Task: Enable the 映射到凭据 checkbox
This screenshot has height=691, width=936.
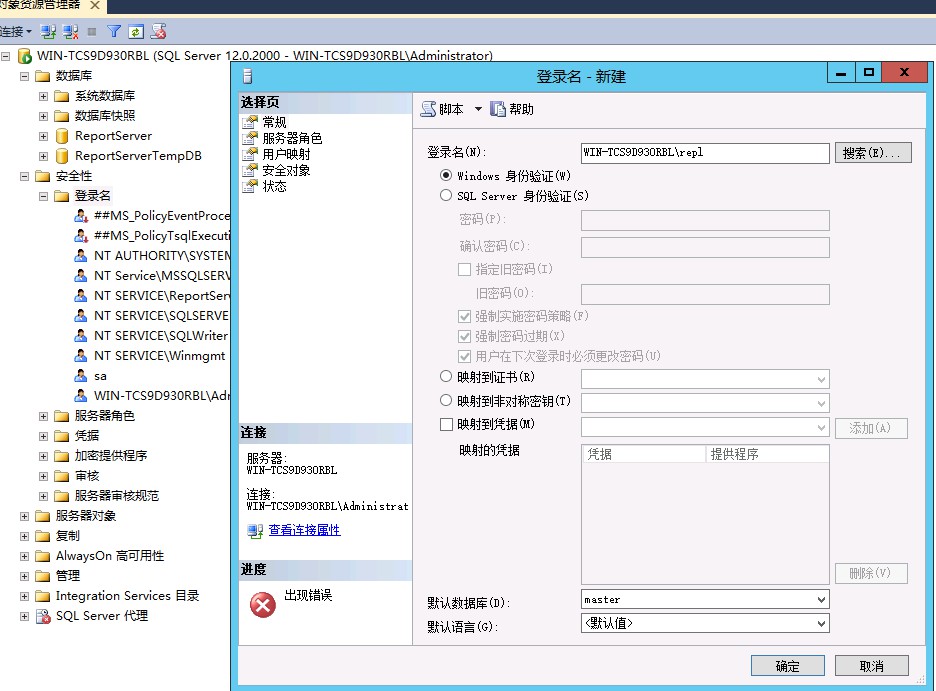Action: (446, 425)
